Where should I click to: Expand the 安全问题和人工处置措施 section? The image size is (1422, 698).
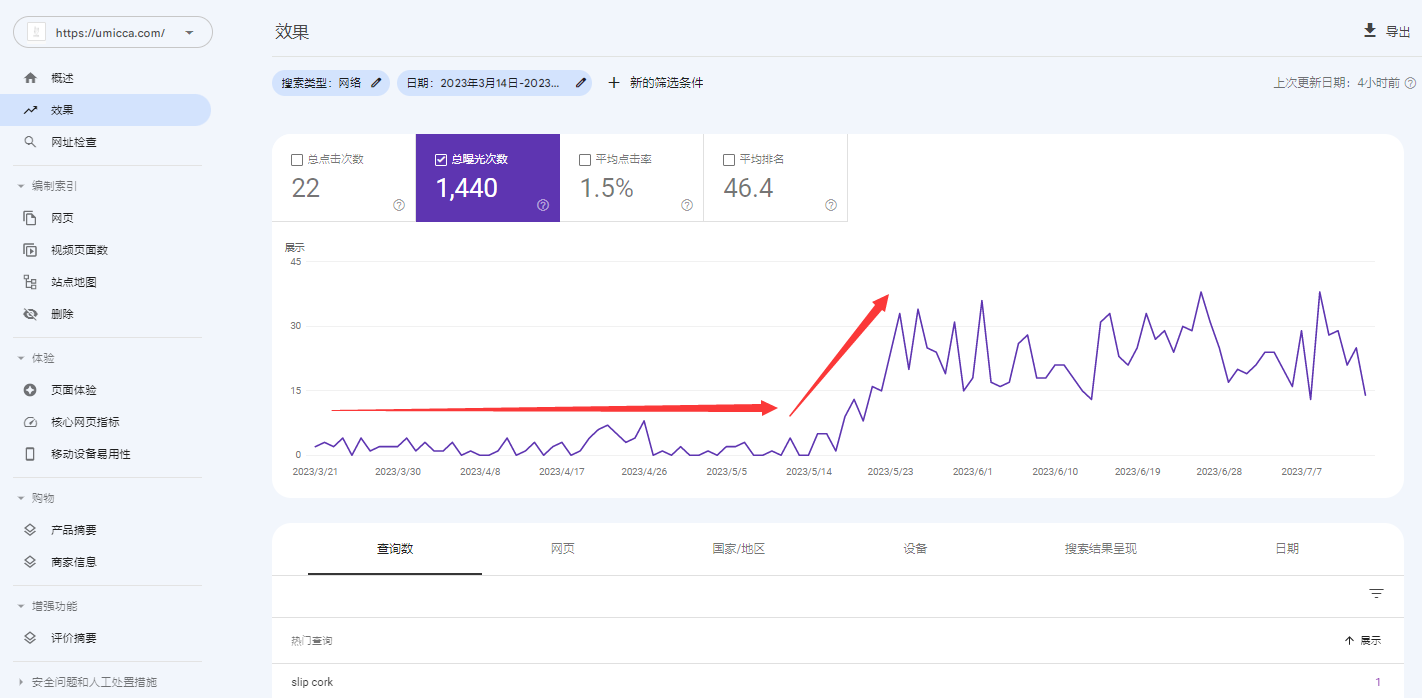click(22, 682)
